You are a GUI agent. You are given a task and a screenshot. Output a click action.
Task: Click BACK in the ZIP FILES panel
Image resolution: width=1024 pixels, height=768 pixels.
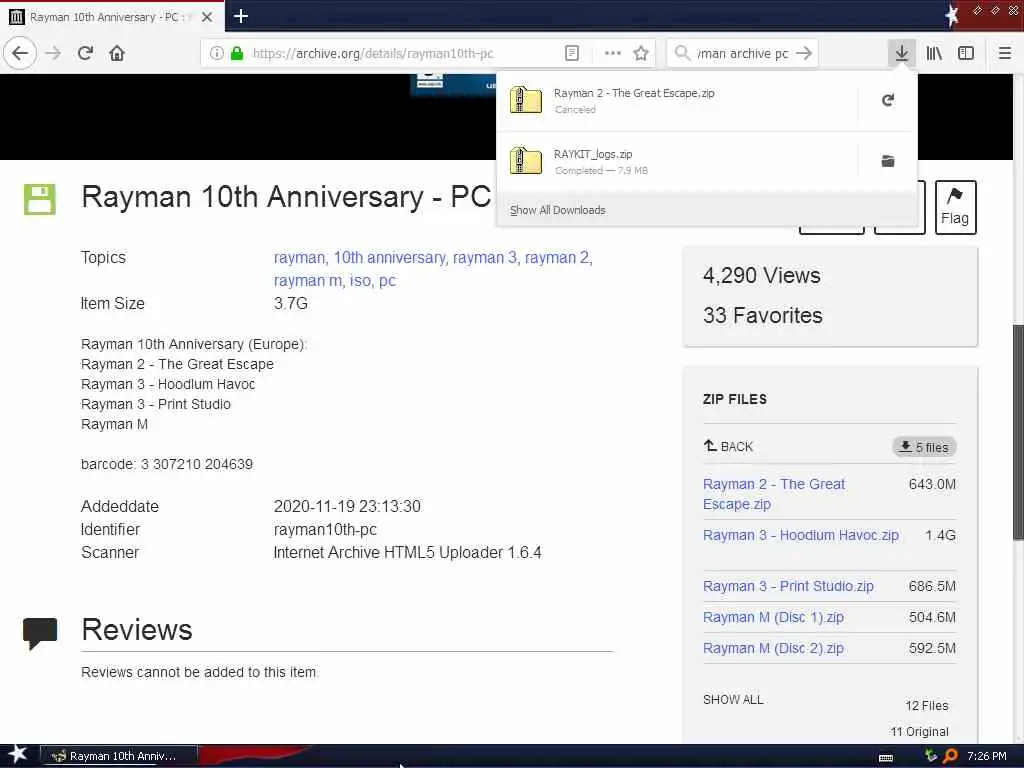[x=728, y=446]
